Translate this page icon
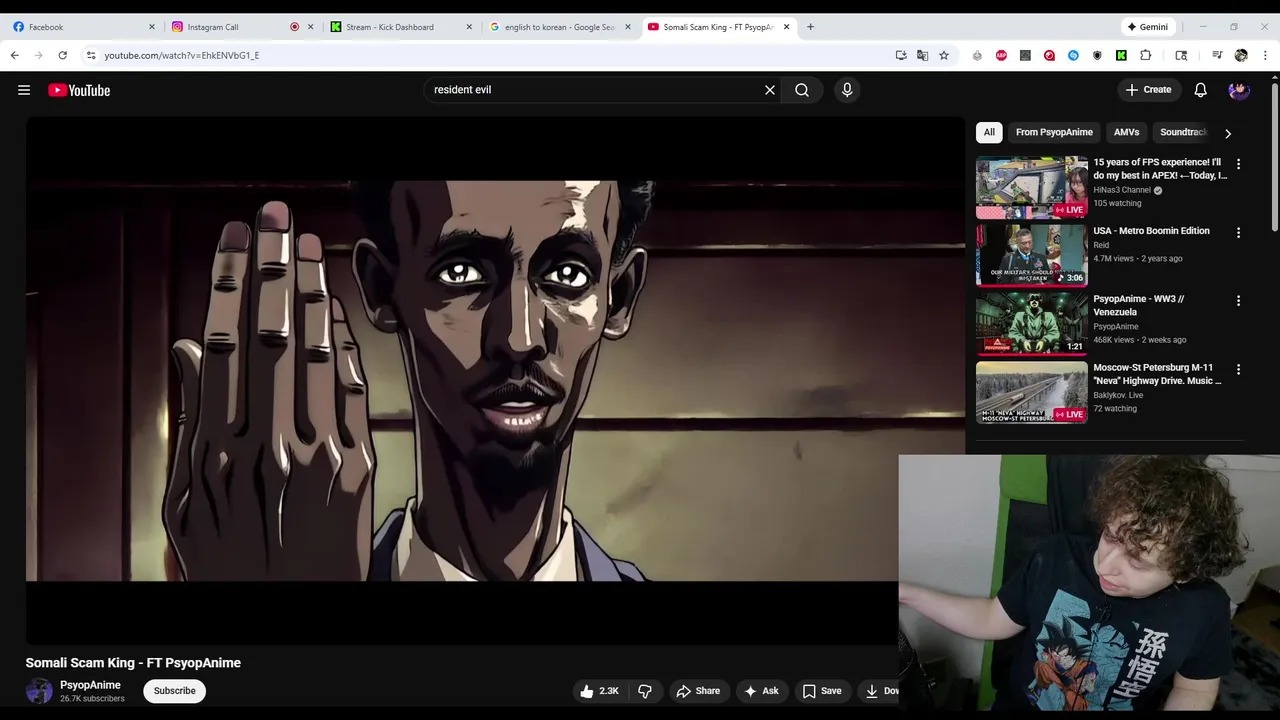Viewport: 1280px width, 720px height. [x=922, y=55]
